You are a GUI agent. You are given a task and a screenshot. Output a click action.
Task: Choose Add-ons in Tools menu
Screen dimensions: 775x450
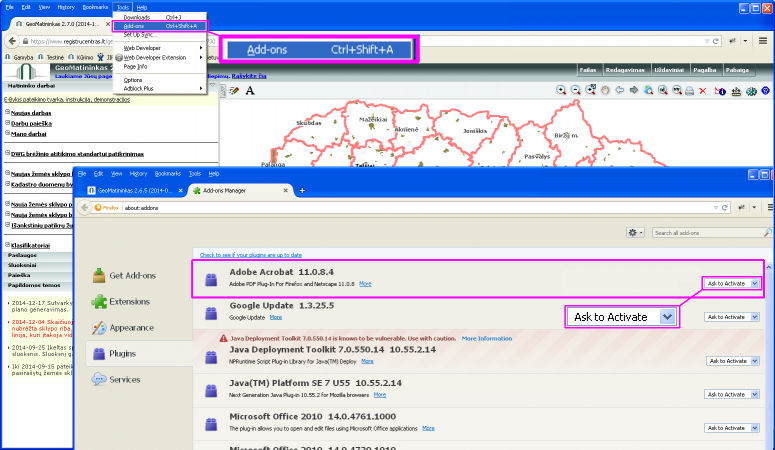click(x=160, y=26)
